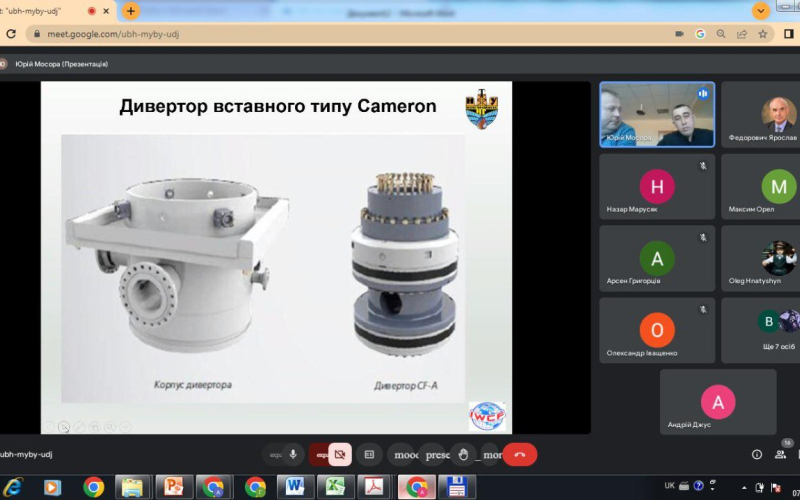Open meeting details info icon
This screenshot has width=800, height=500.
pos(757,455)
